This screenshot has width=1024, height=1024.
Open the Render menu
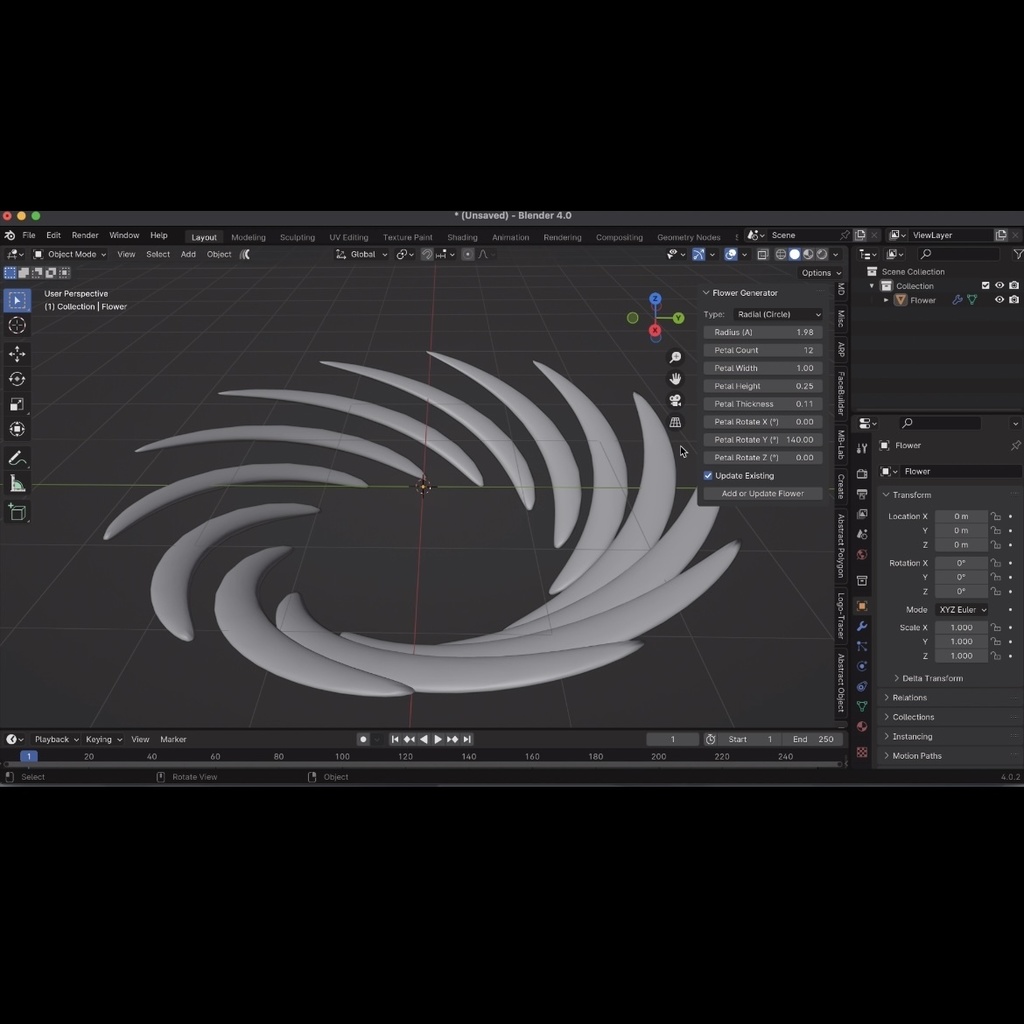[x=84, y=235]
